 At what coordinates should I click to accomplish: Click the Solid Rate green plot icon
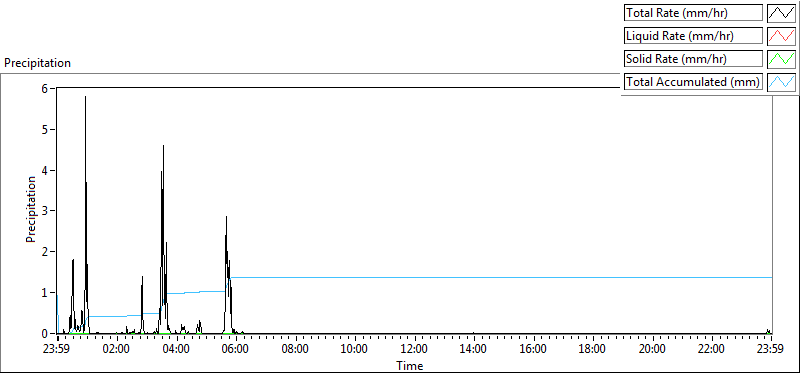[781, 59]
